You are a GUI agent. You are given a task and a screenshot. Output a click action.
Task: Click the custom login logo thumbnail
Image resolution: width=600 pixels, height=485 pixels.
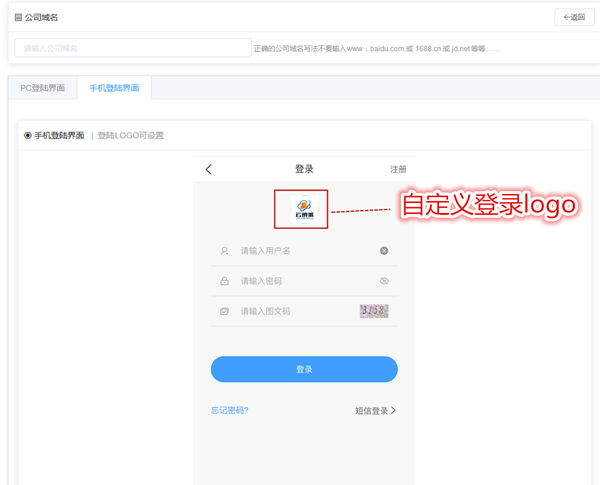point(304,209)
